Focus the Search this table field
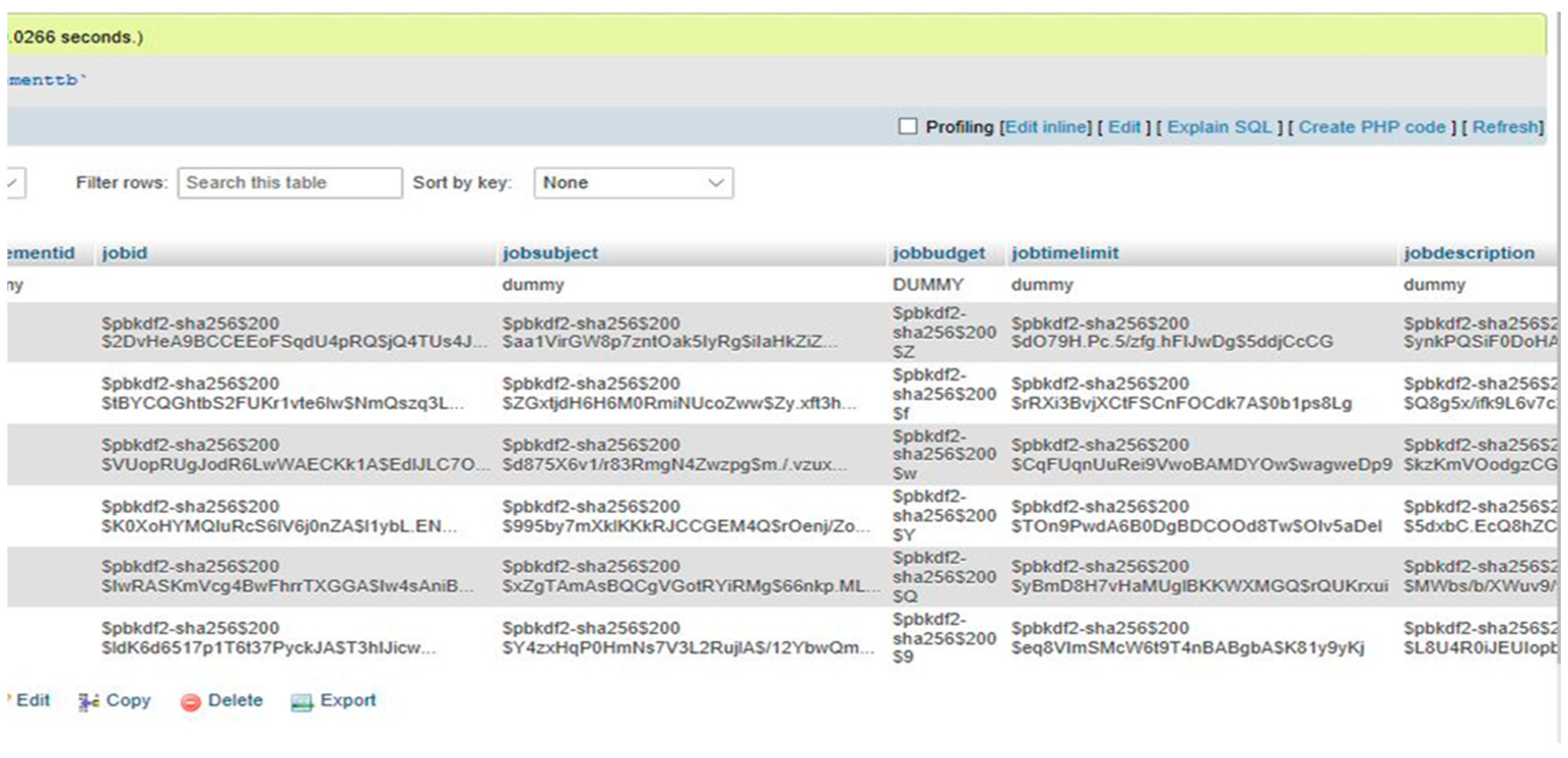The image size is (1568, 758). 290,182
